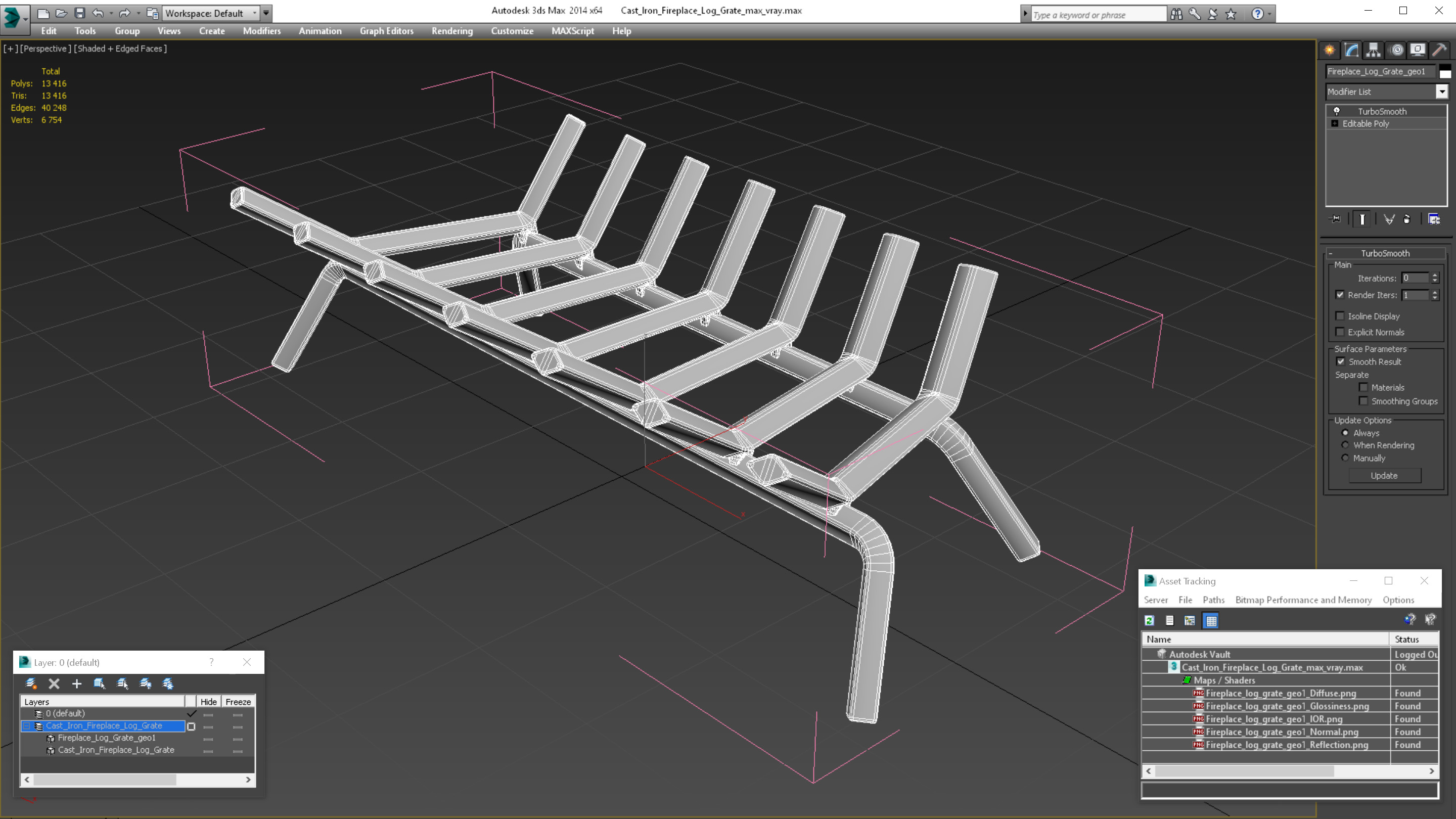
Task: Enable Isoline Display checkbox
Action: (1340, 316)
